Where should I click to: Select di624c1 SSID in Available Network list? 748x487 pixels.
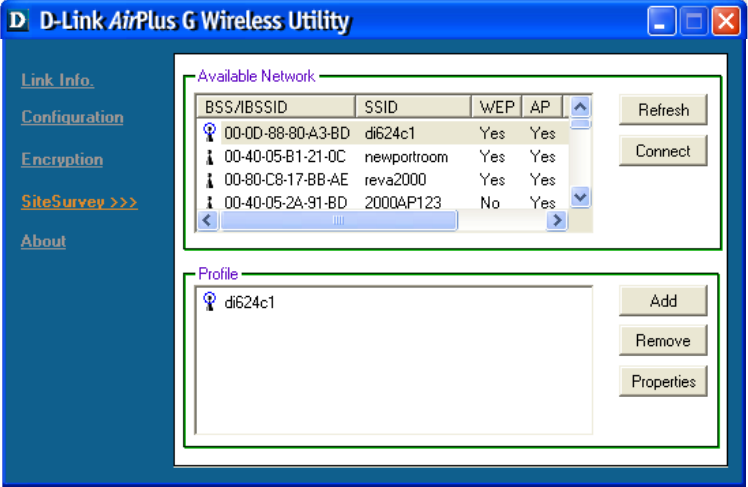coord(390,133)
